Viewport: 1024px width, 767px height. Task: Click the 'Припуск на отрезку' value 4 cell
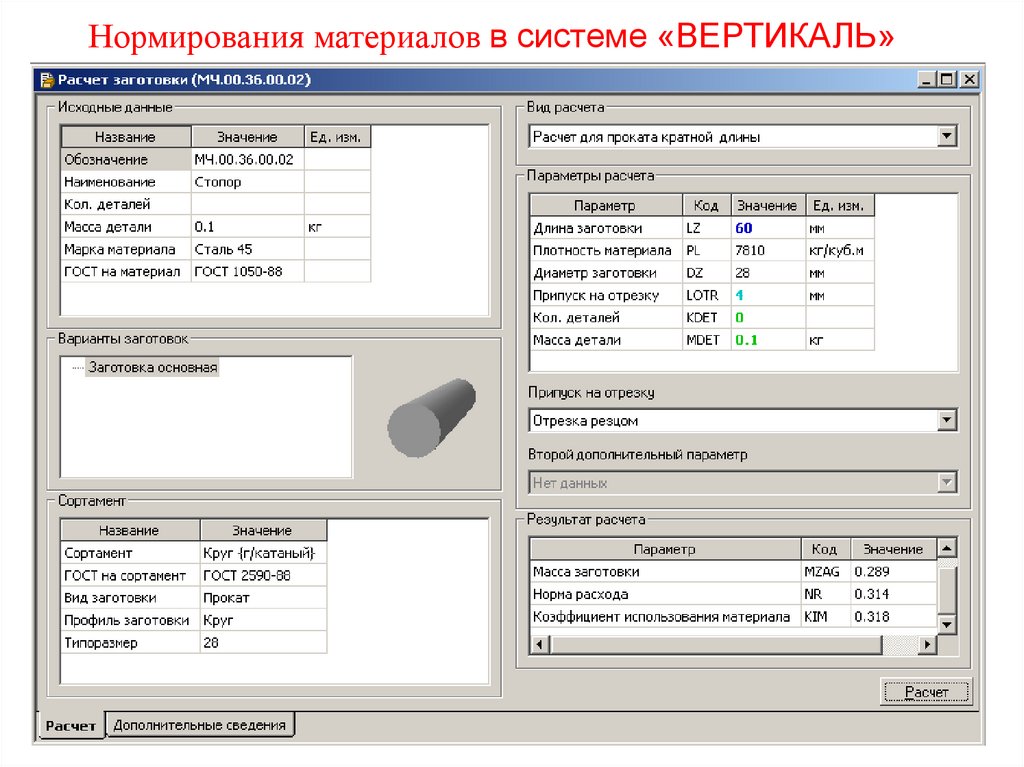(x=769, y=295)
